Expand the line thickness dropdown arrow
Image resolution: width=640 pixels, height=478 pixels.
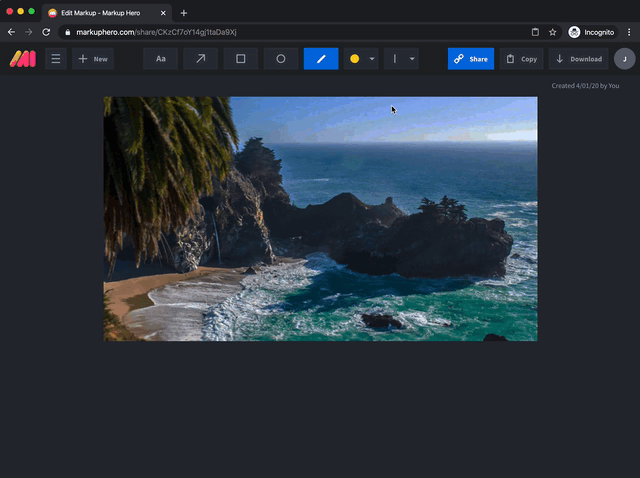(x=412, y=59)
